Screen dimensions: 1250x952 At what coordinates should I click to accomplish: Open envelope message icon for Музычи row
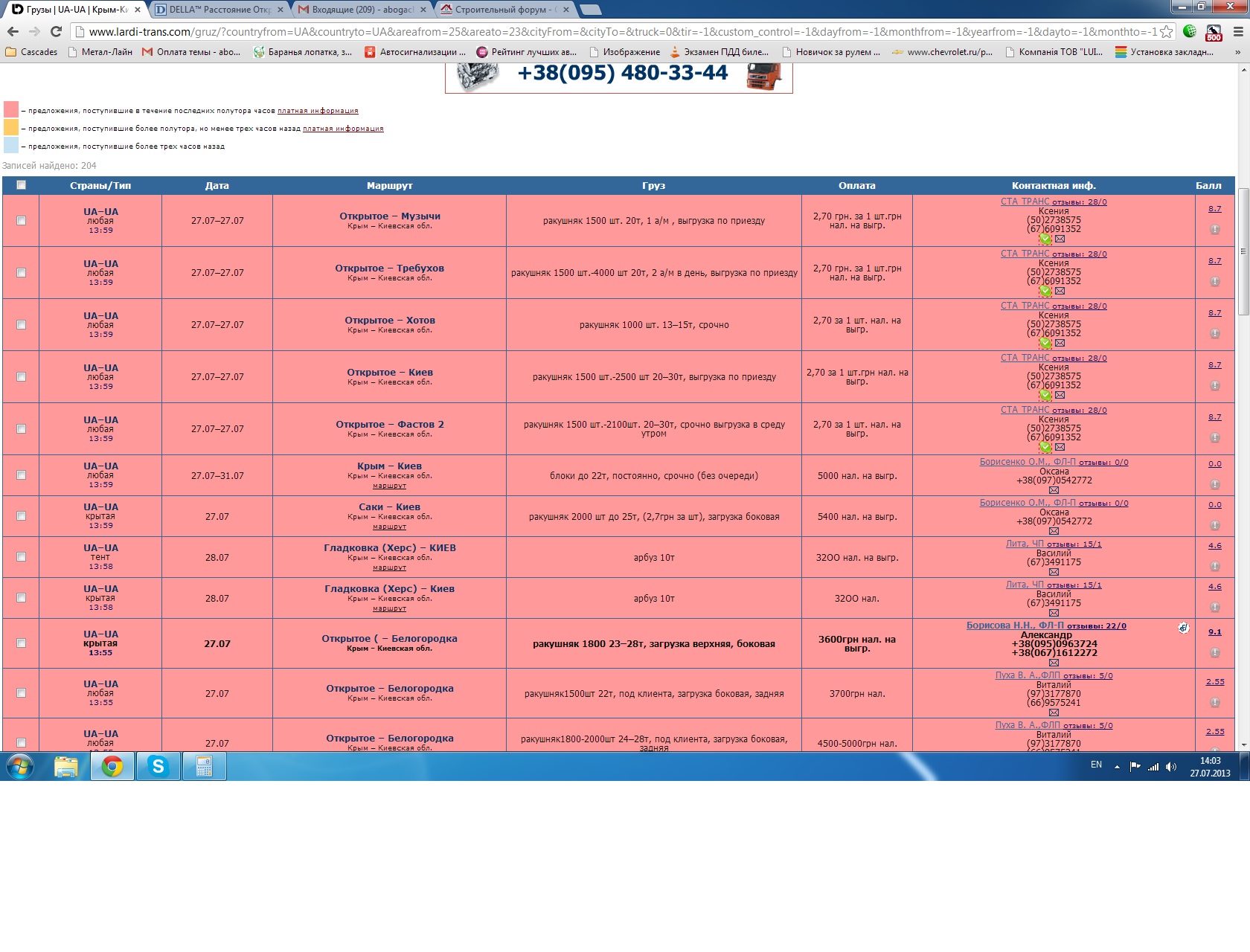(1060, 239)
